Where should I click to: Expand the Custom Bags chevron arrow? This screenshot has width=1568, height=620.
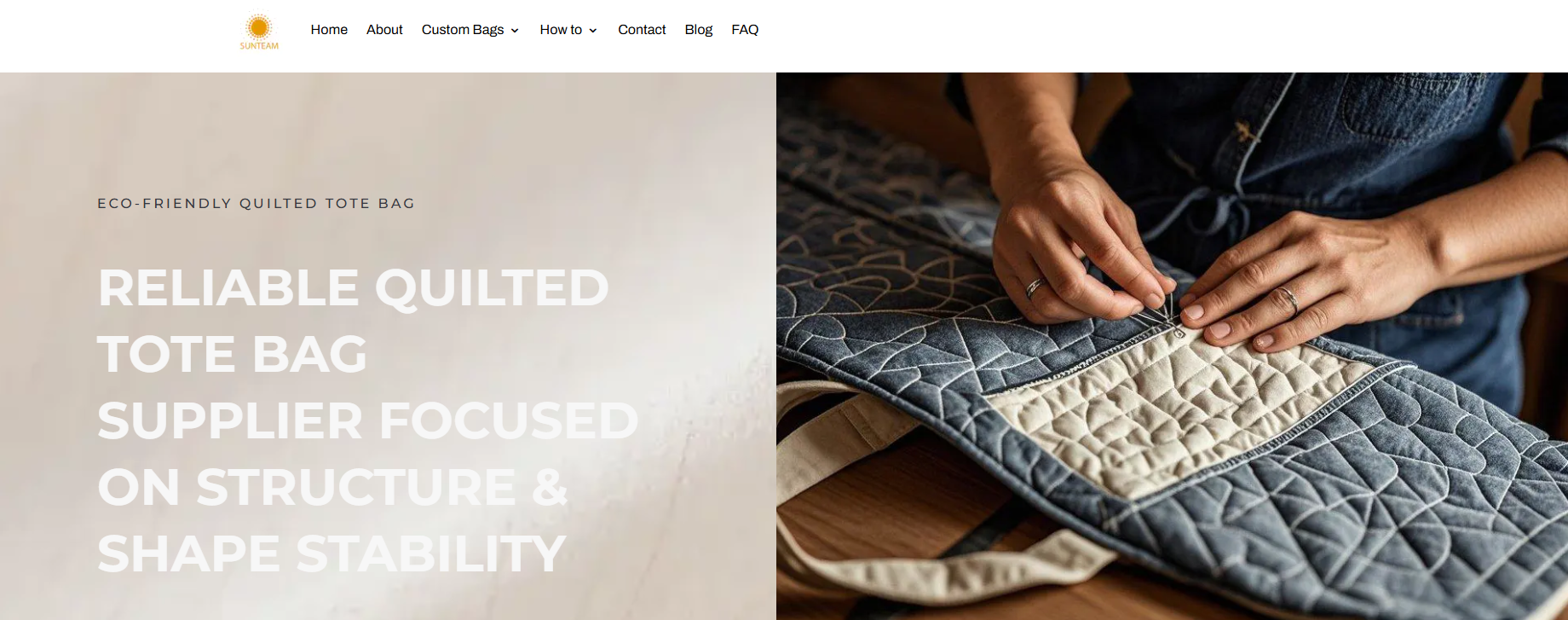tap(515, 31)
